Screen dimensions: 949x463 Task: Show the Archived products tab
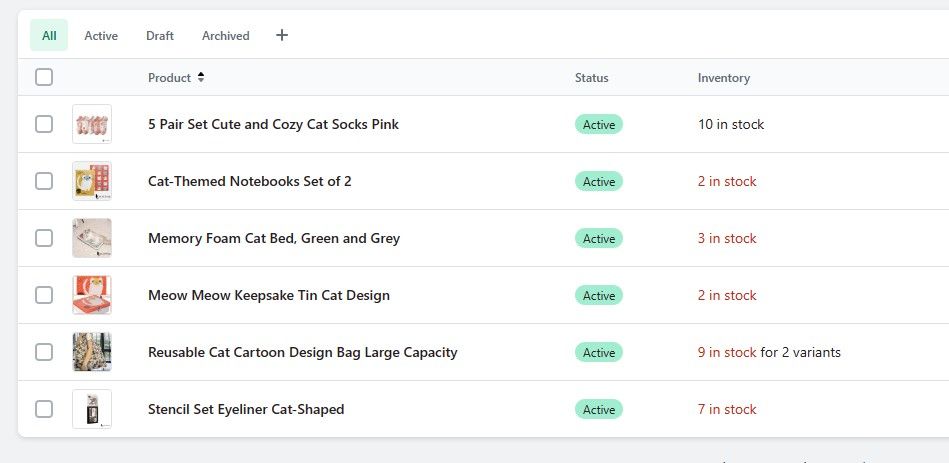tap(226, 35)
